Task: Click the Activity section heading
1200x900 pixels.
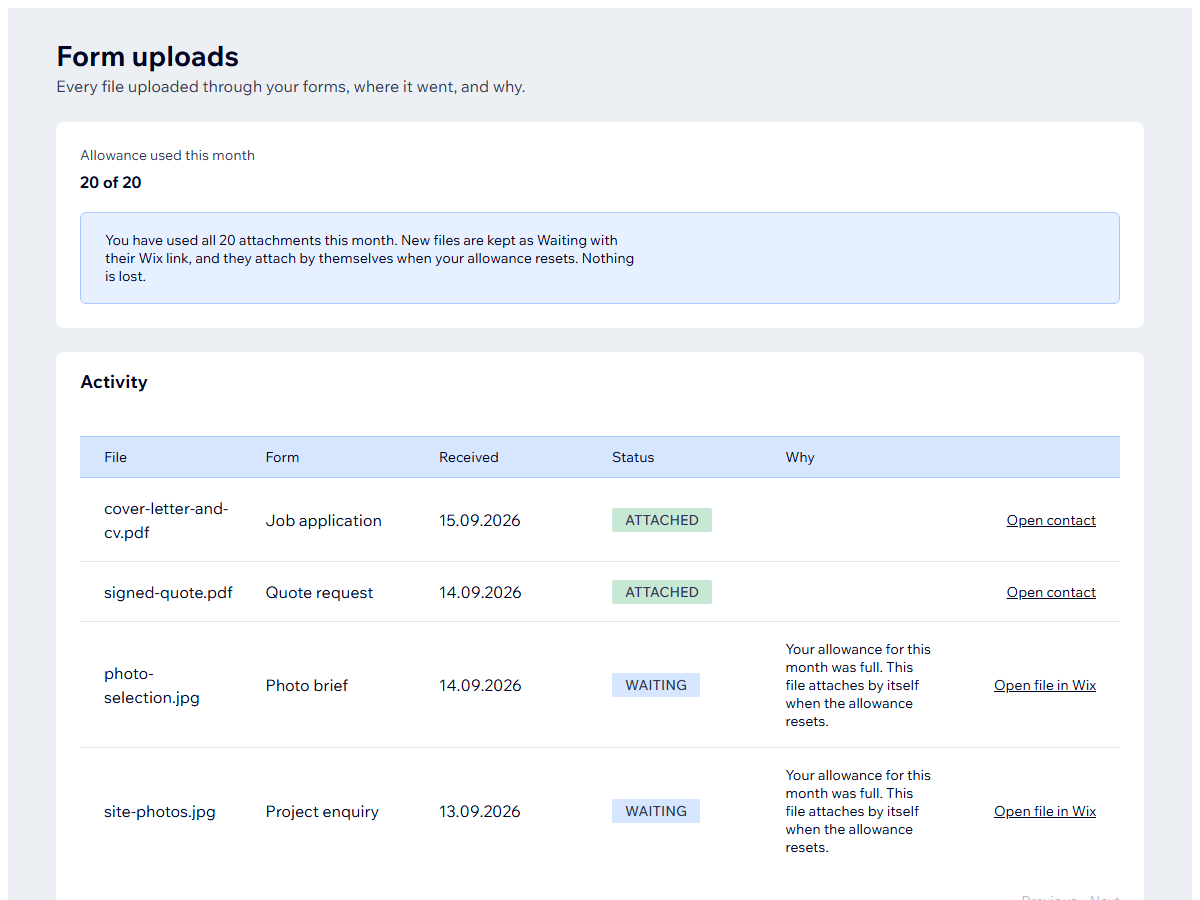Action: pos(114,382)
